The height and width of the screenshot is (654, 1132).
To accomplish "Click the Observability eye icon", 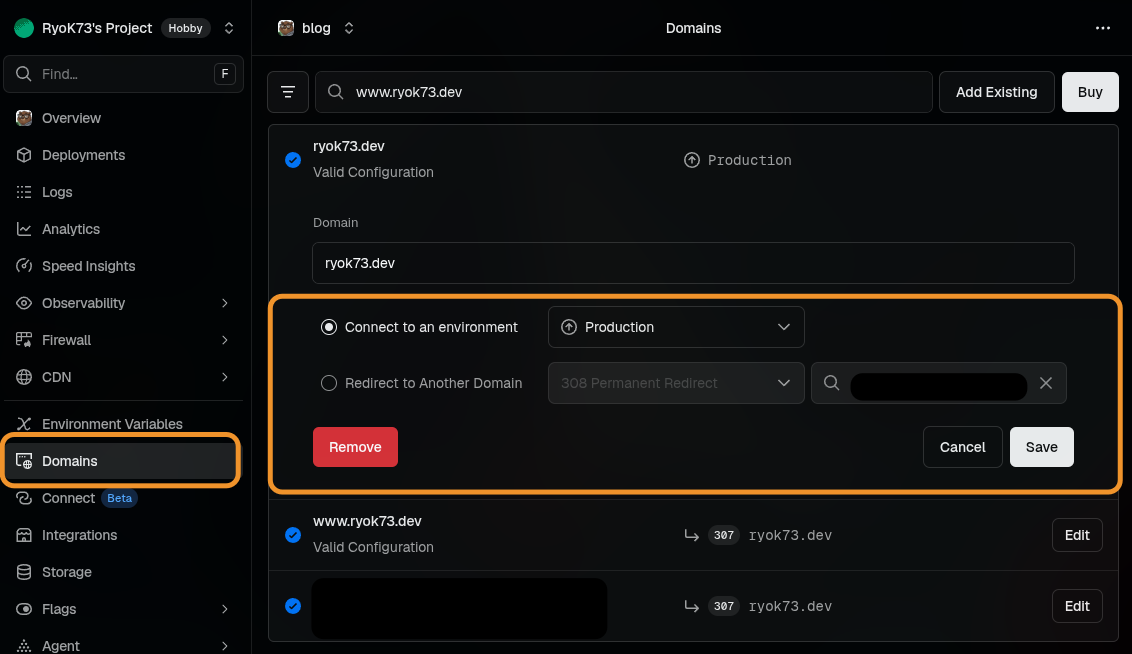I will pyautogui.click(x=24, y=302).
